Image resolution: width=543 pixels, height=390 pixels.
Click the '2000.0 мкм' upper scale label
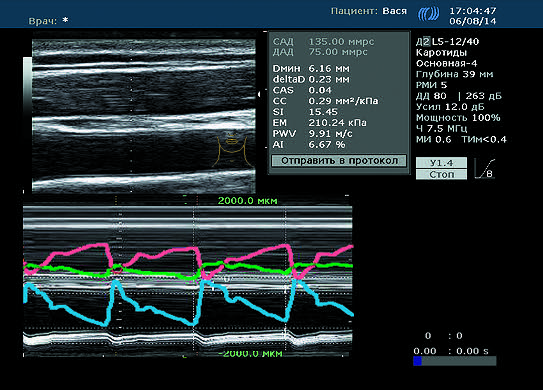[248, 201]
